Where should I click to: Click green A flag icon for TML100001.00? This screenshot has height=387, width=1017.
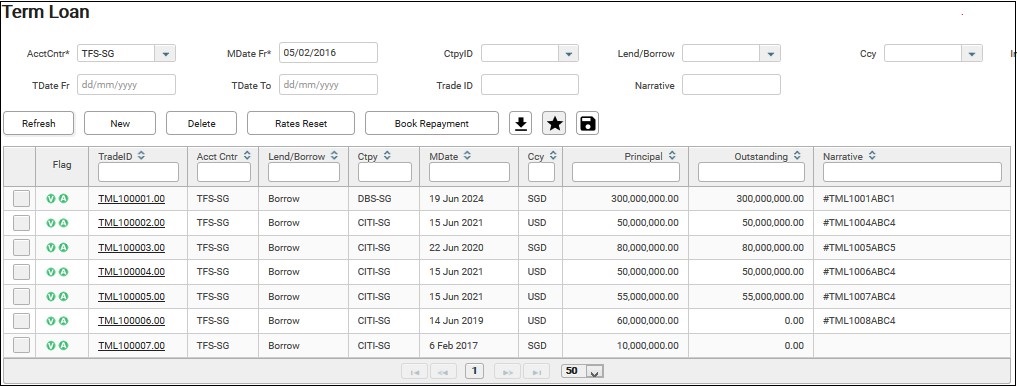64,198
